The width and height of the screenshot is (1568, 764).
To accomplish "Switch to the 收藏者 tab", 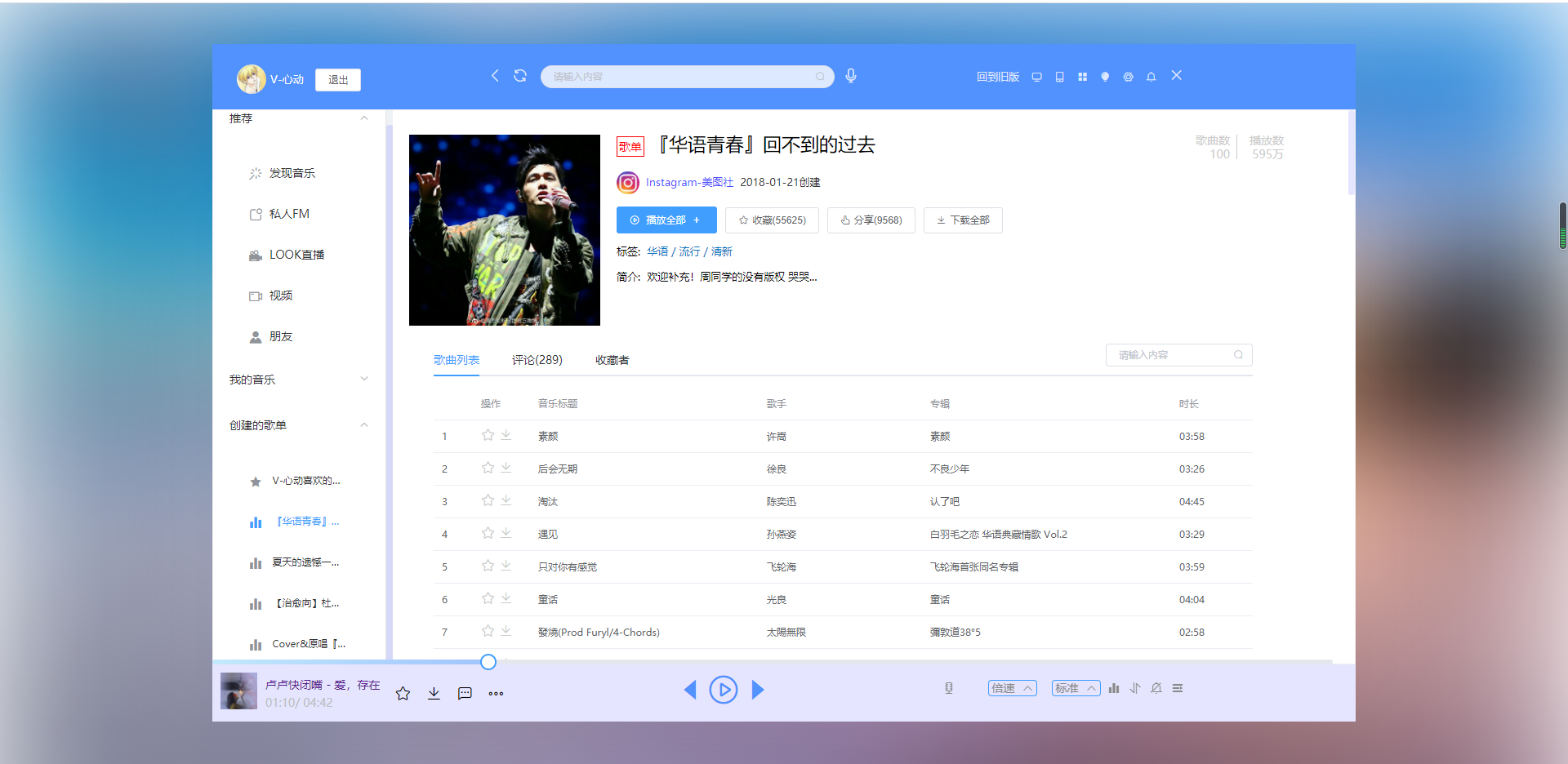I will [612, 360].
